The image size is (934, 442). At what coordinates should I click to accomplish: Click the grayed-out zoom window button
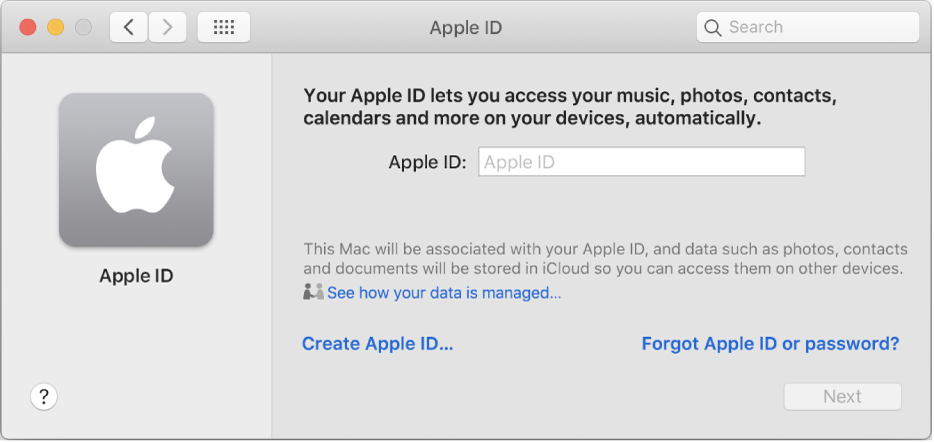[x=83, y=28]
